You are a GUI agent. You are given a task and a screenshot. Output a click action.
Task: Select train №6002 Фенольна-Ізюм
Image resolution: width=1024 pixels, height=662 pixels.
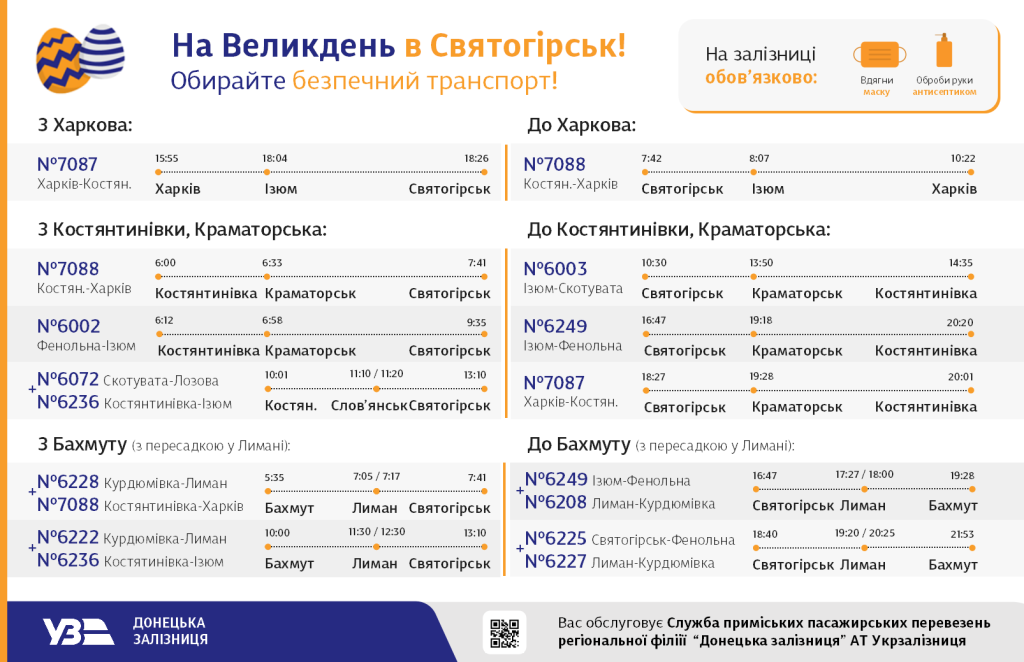(72, 334)
